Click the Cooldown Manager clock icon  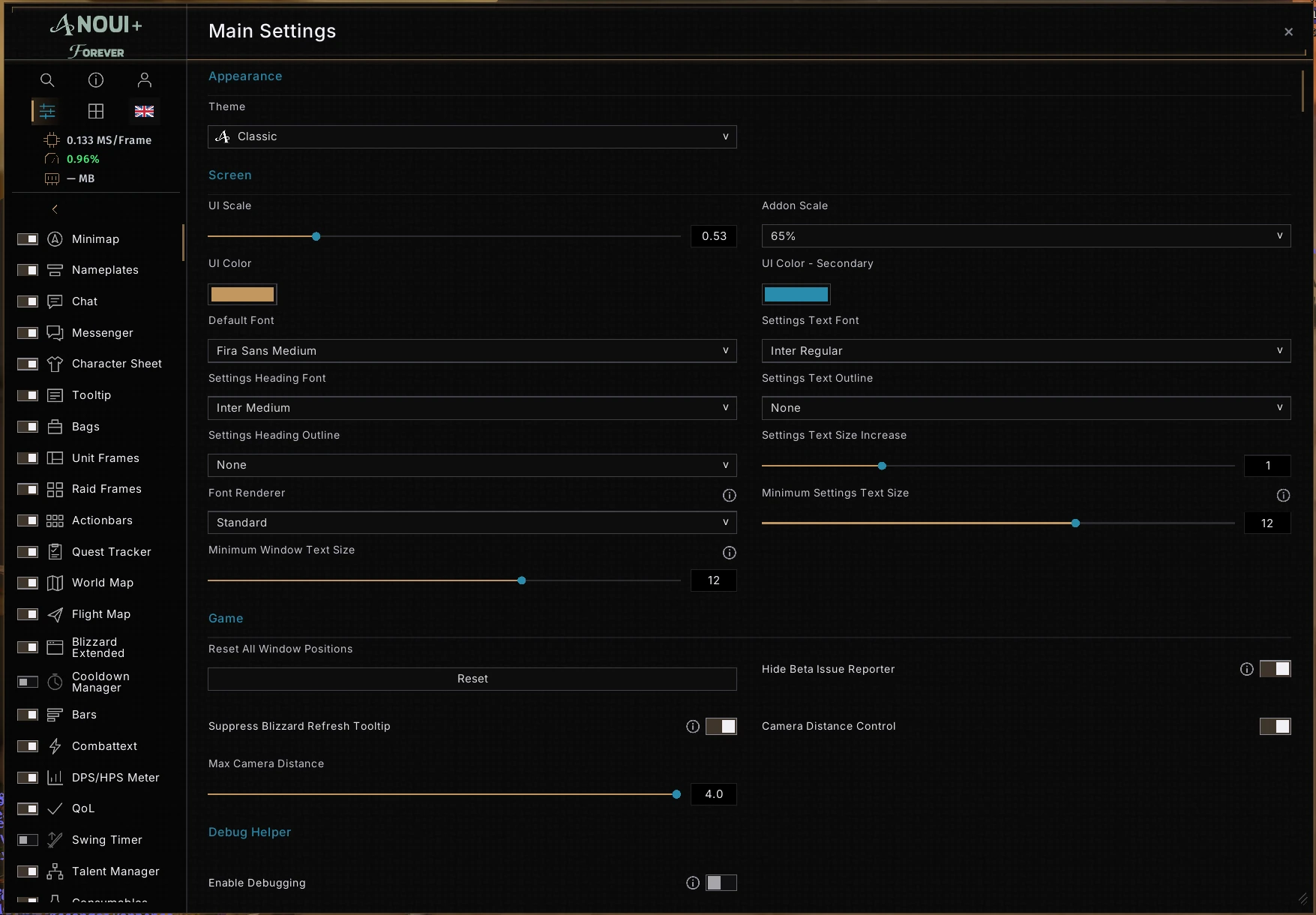pos(55,682)
